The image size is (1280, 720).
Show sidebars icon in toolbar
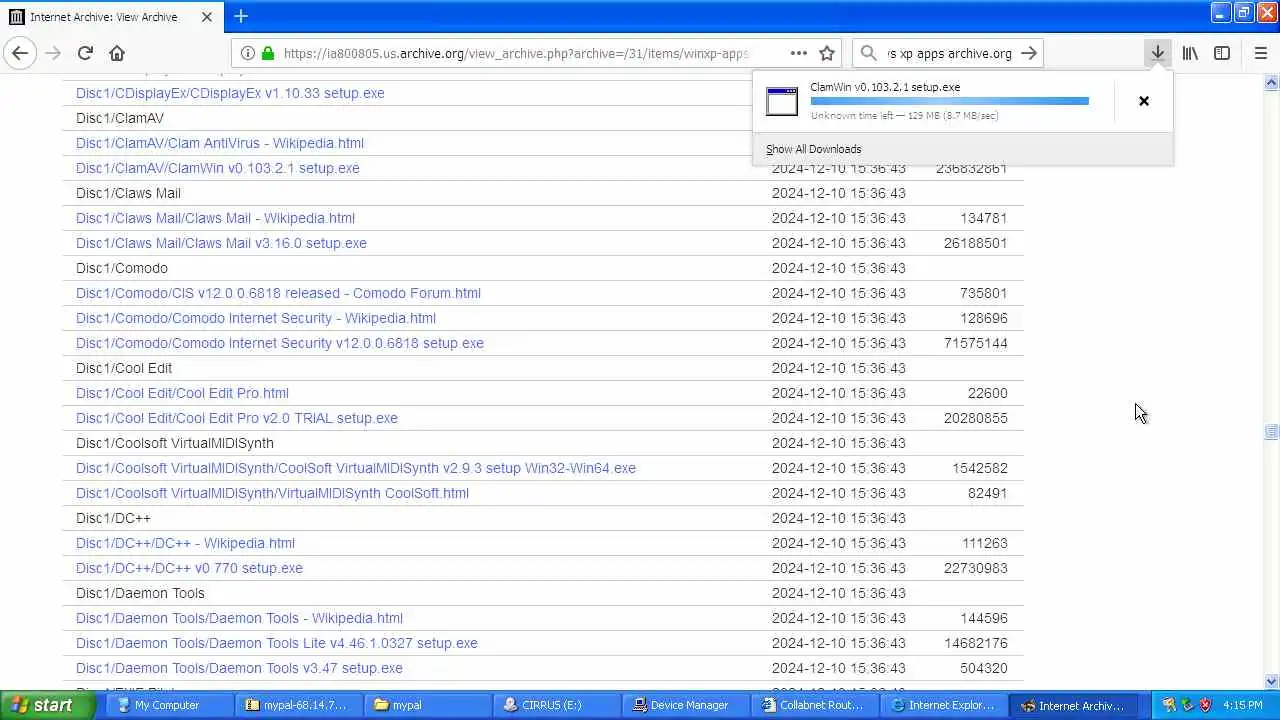pos(1222,53)
